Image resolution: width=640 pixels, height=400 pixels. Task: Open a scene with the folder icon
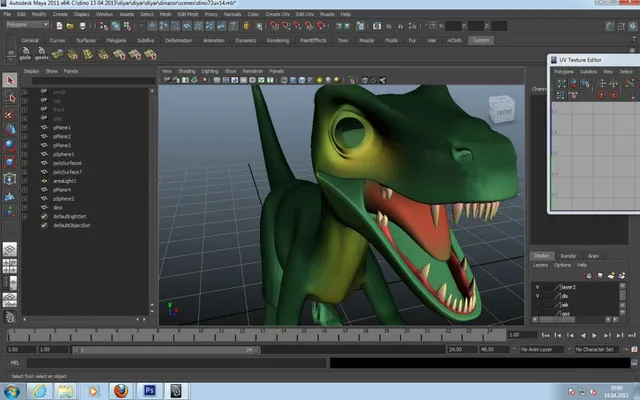coord(70,26)
